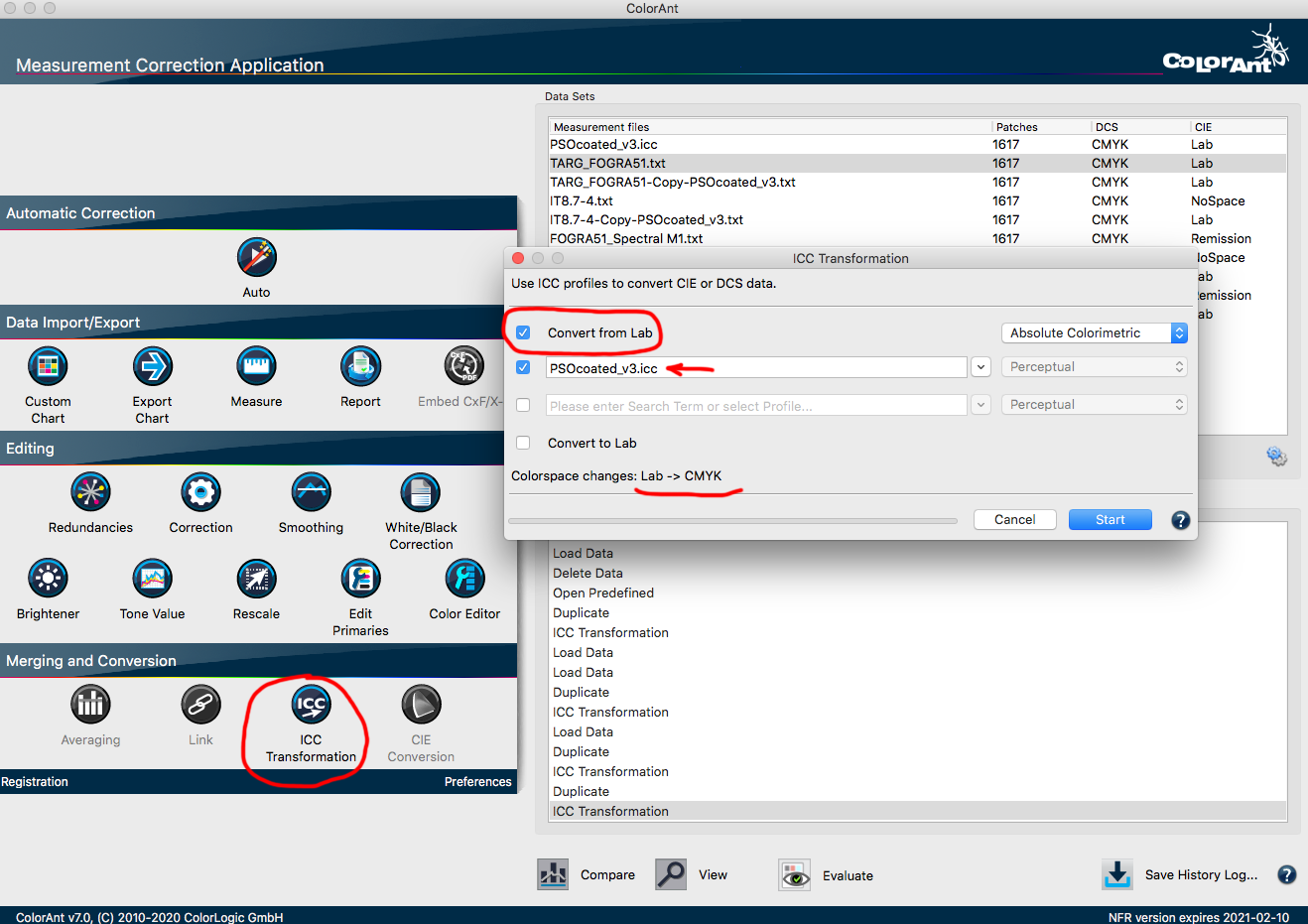Click Cancel in ICC Transformation dialog
Screen dimensions: 1308x924
pos(1014,520)
